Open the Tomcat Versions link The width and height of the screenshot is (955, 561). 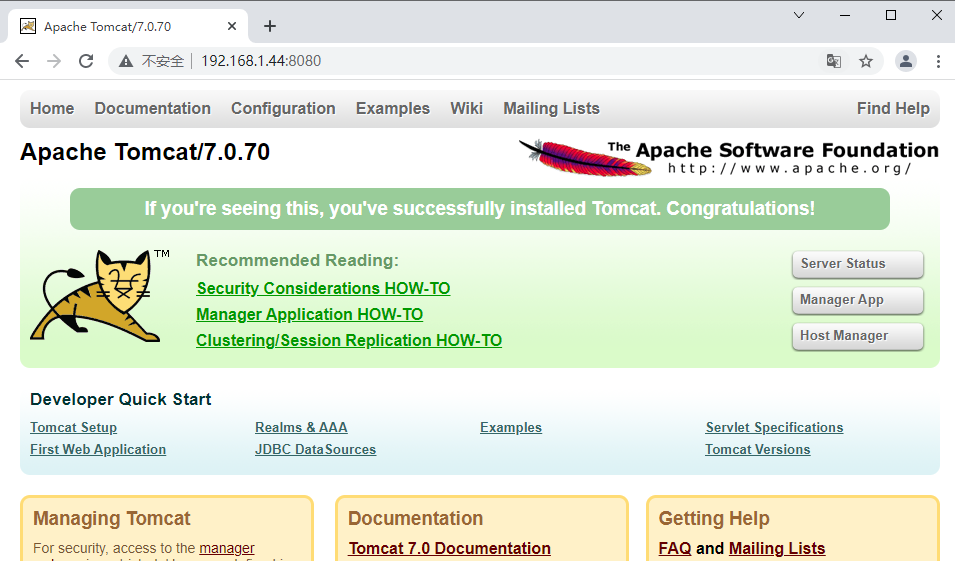(758, 450)
